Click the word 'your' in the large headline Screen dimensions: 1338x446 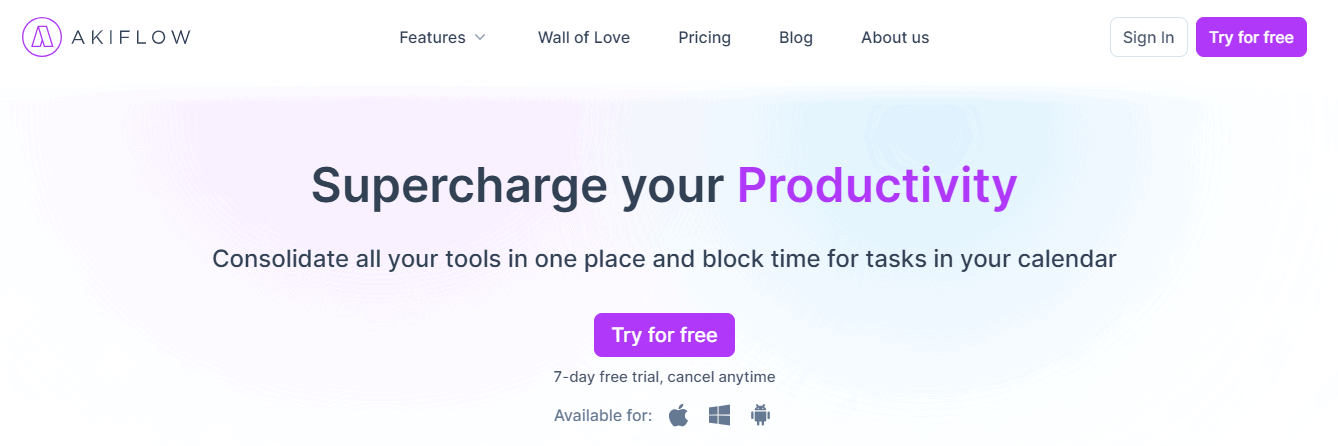point(672,186)
